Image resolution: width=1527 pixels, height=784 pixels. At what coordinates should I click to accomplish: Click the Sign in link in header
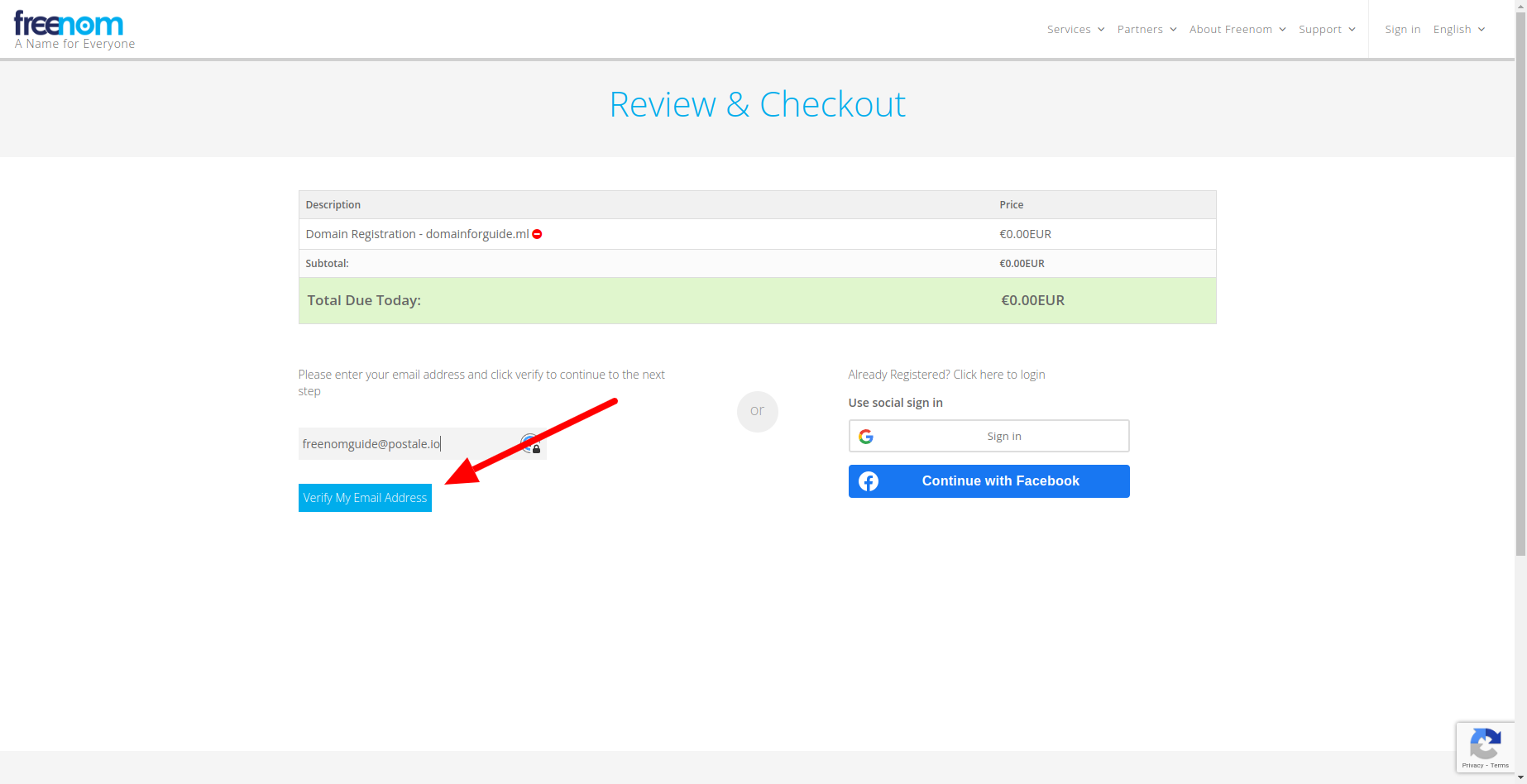click(1402, 29)
